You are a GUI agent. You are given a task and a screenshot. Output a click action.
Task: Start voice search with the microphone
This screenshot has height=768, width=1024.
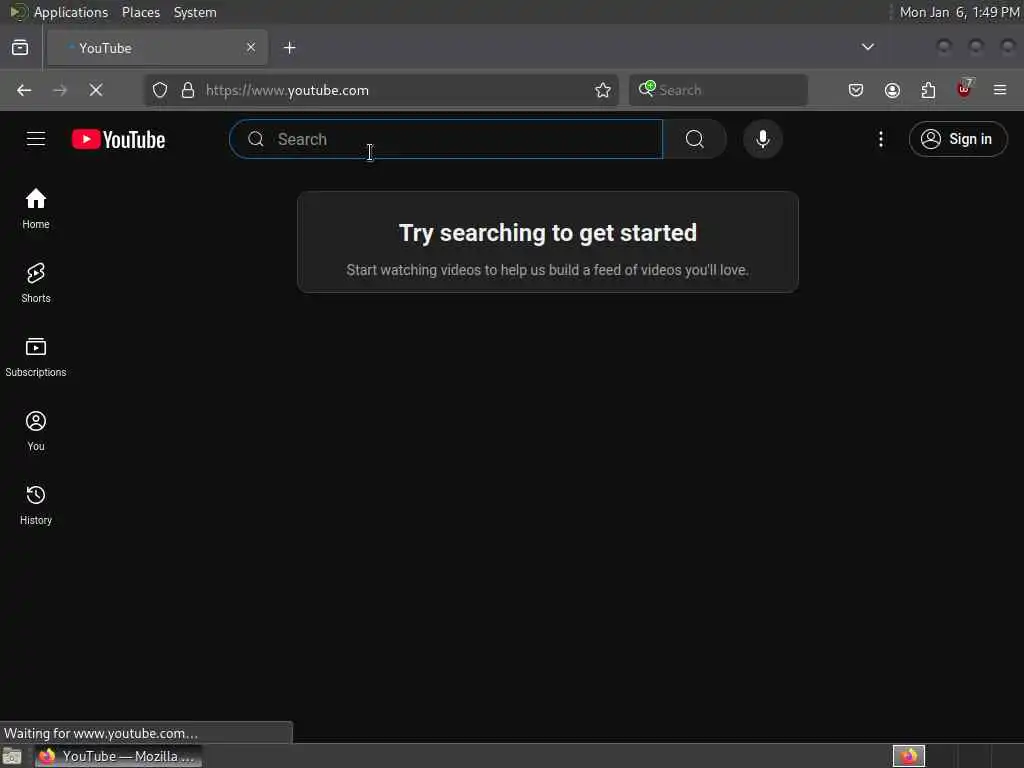762,139
